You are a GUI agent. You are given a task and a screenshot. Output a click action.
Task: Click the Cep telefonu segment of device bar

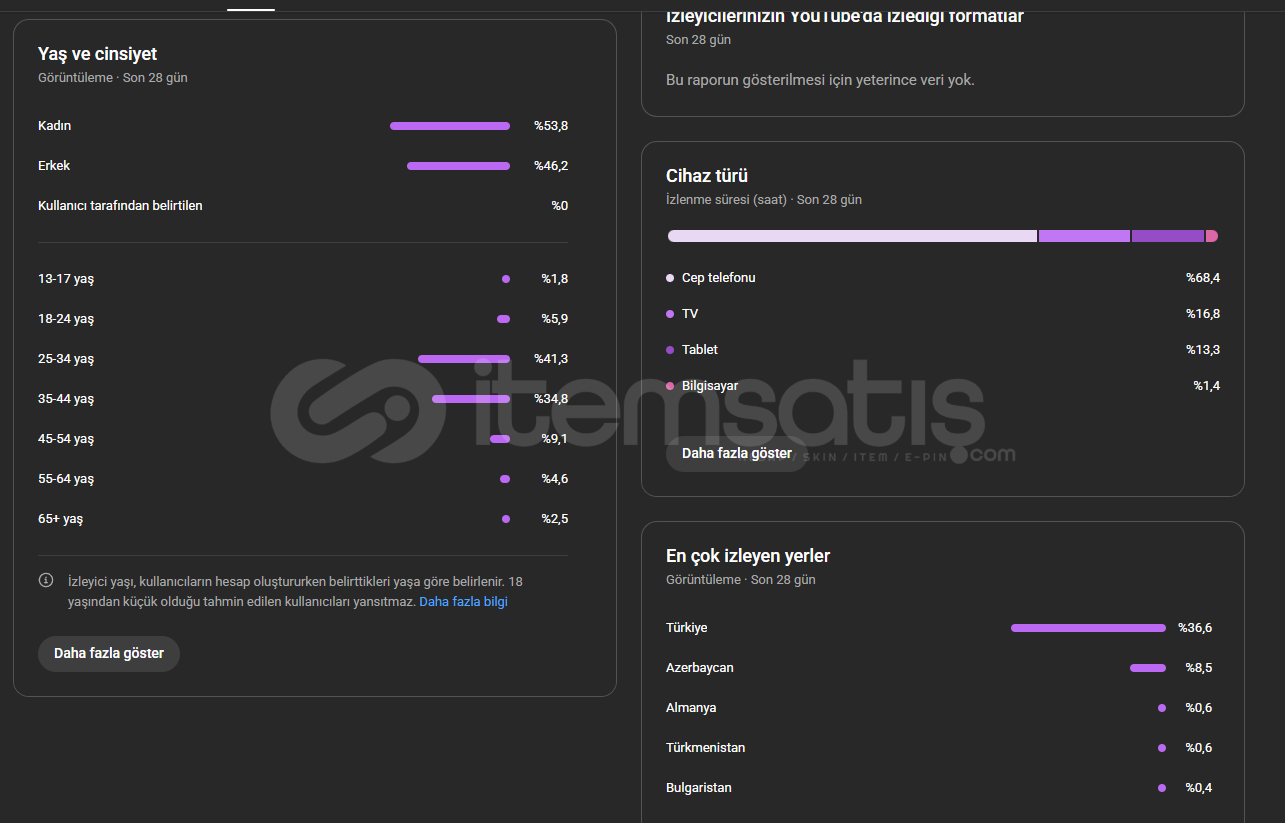[x=852, y=236]
